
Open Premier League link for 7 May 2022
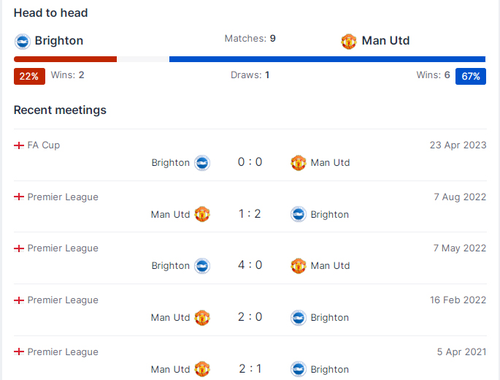click(63, 248)
